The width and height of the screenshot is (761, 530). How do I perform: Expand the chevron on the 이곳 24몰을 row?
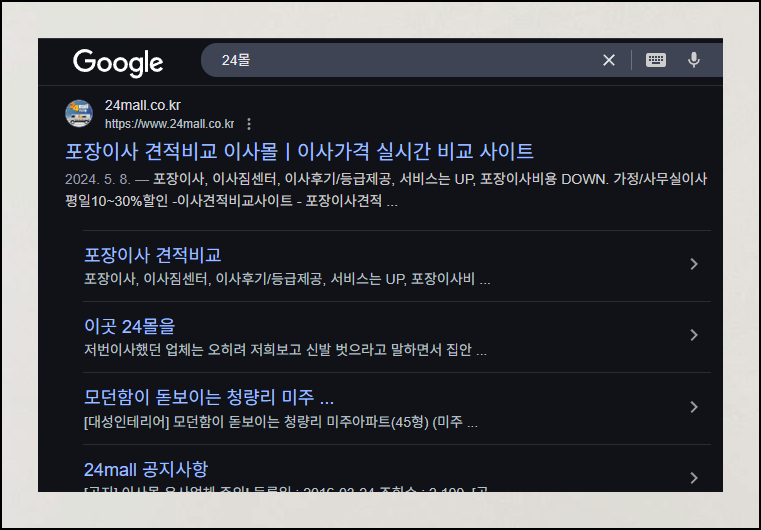click(694, 335)
